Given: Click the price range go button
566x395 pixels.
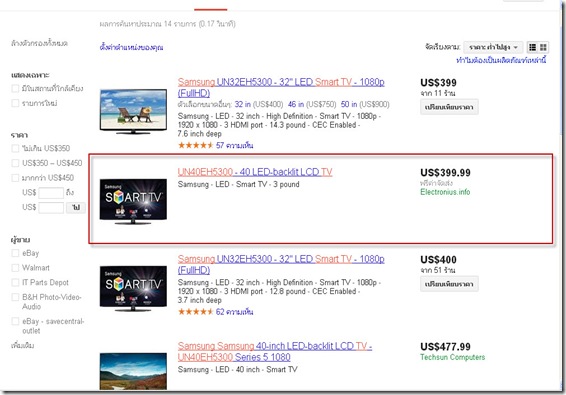Looking at the screenshot, I should (76, 208).
